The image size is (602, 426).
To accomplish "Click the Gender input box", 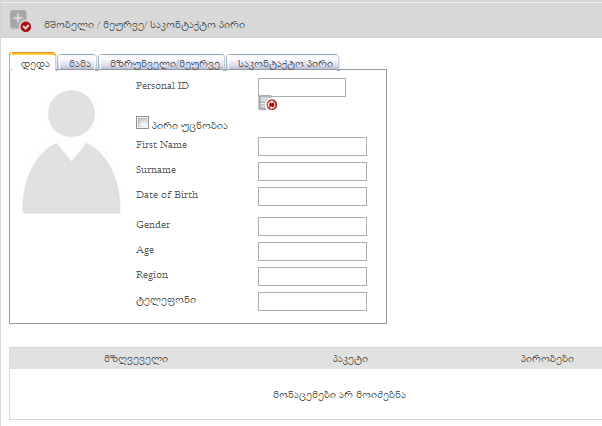I will 312,226.
